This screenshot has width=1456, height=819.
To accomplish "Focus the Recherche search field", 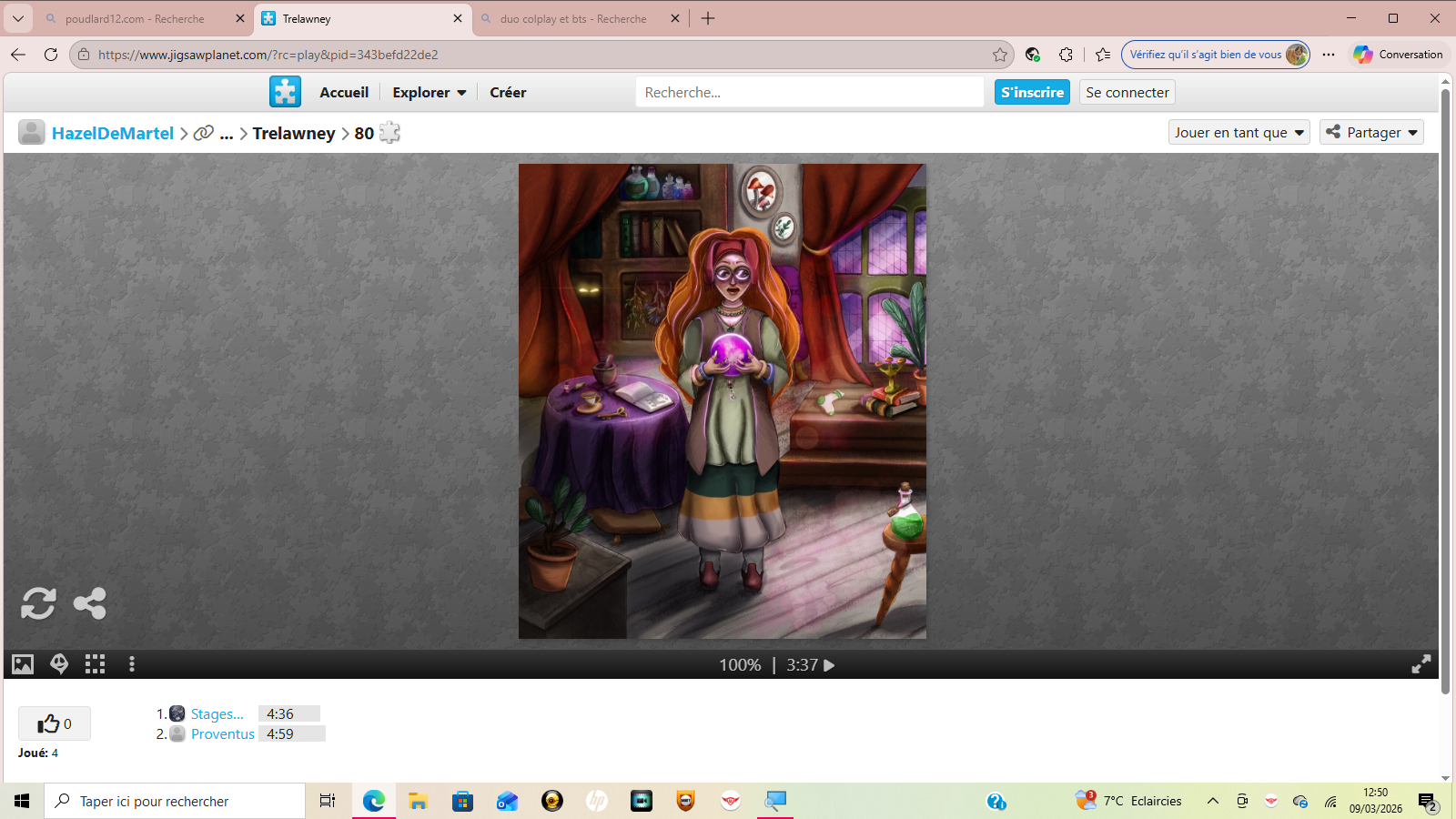I will pyautogui.click(x=810, y=92).
